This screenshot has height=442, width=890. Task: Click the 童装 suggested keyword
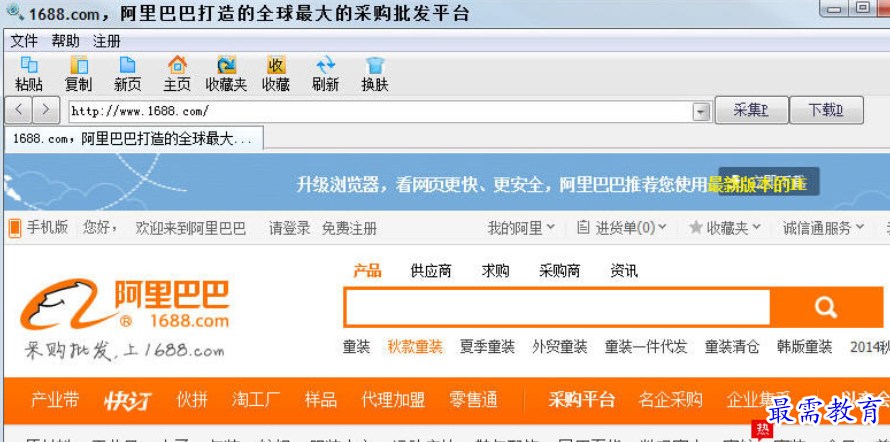(356, 346)
